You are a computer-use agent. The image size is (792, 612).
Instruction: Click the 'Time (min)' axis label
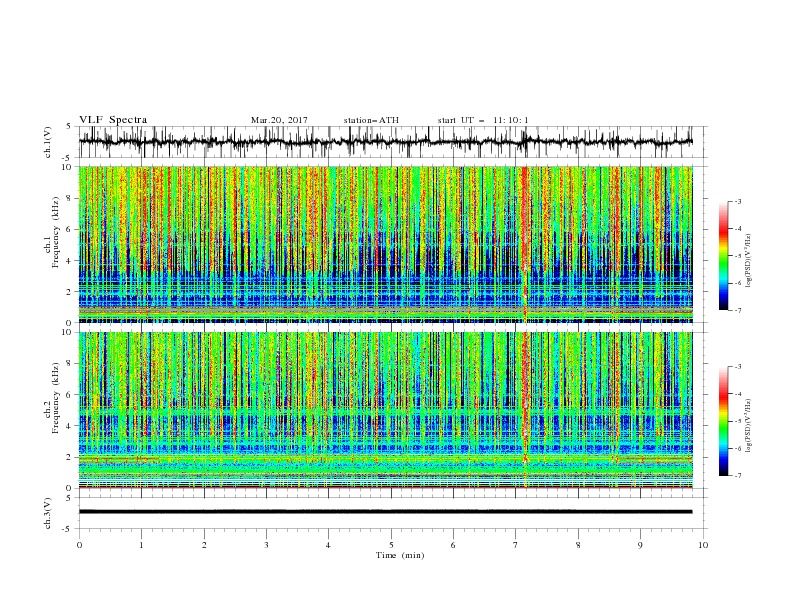click(x=400, y=555)
